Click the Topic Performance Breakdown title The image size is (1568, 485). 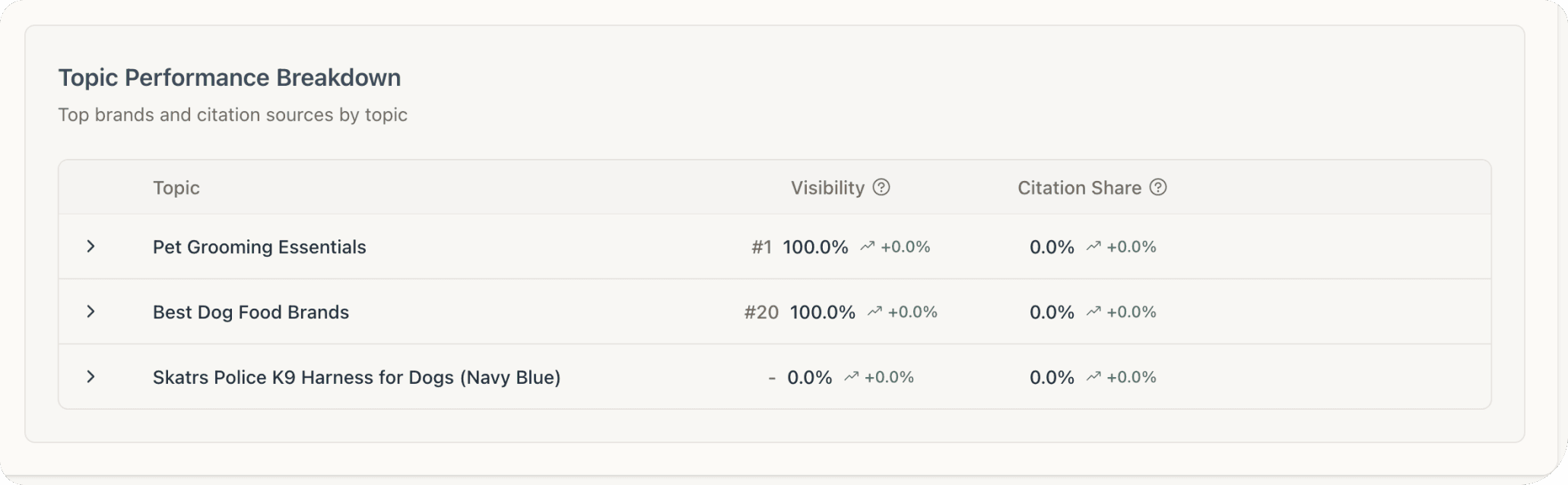point(230,77)
